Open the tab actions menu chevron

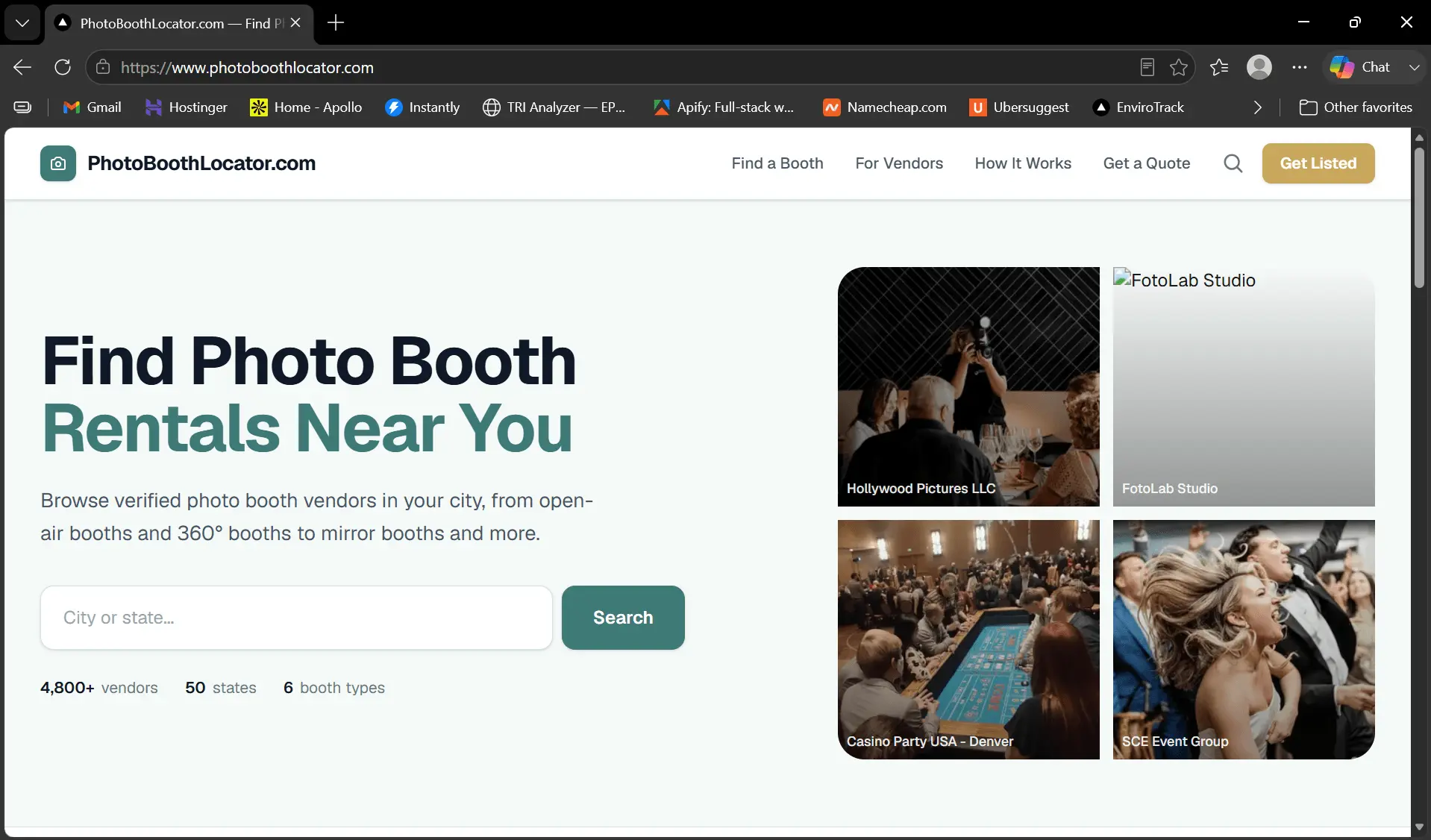[22, 23]
